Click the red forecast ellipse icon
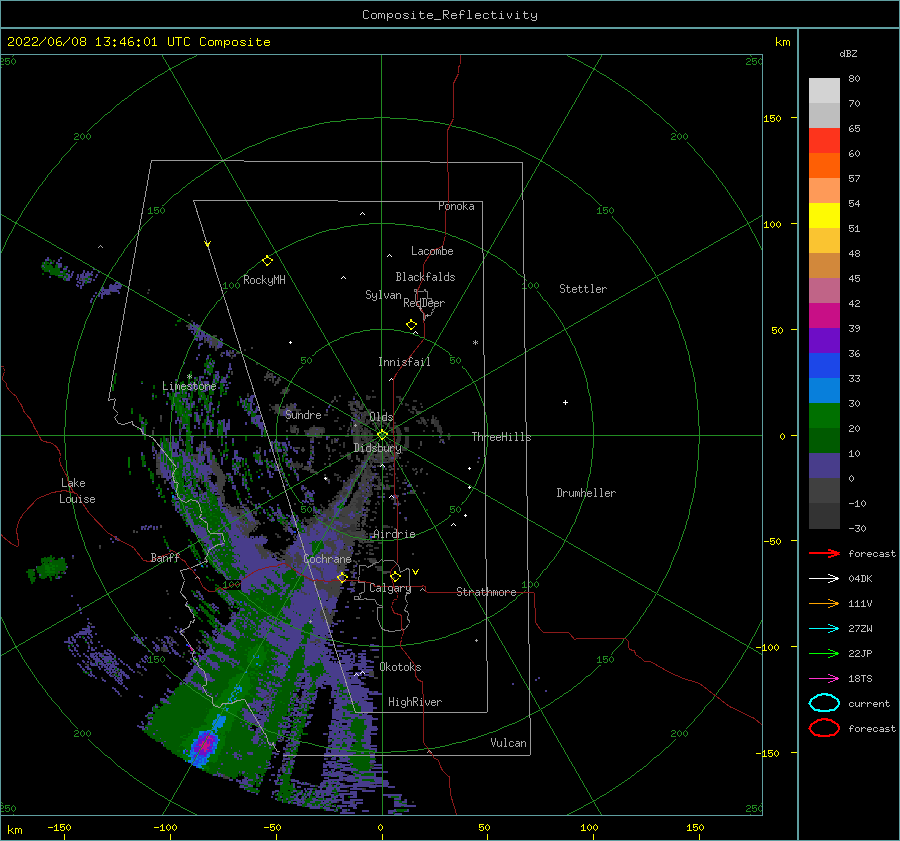The height and width of the screenshot is (841, 900). point(824,728)
